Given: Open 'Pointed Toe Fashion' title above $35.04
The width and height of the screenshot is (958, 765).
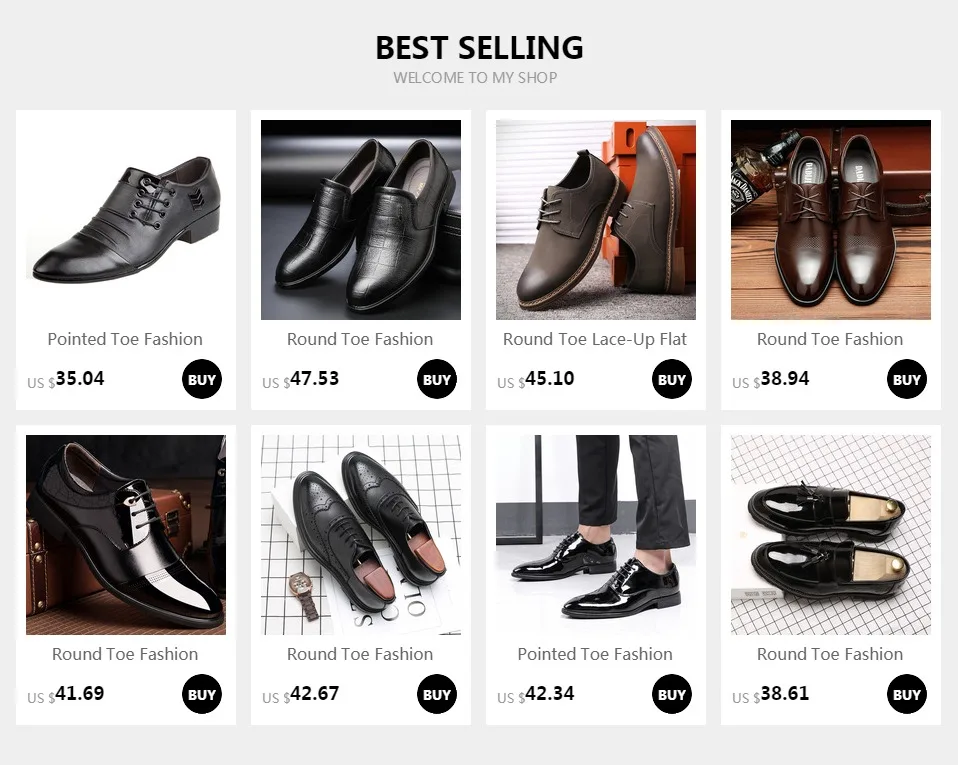Looking at the screenshot, I should (125, 339).
